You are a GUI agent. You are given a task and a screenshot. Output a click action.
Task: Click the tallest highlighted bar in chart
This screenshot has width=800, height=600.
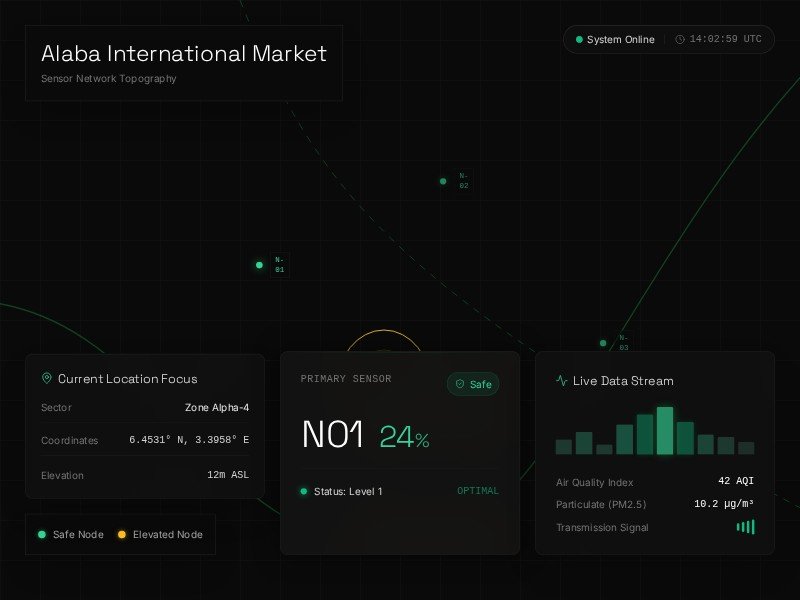coord(664,431)
